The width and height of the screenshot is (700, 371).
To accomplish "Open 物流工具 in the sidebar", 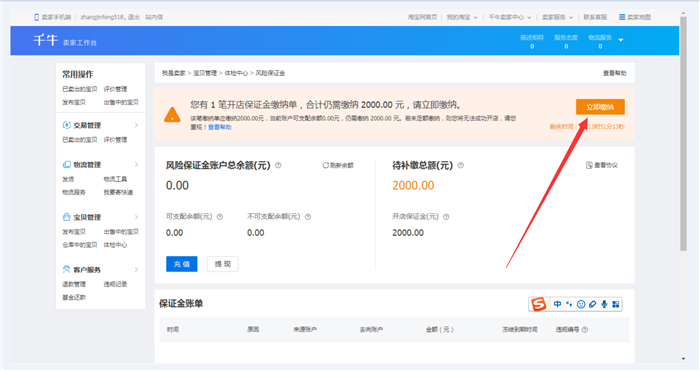I will click(x=115, y=179).
